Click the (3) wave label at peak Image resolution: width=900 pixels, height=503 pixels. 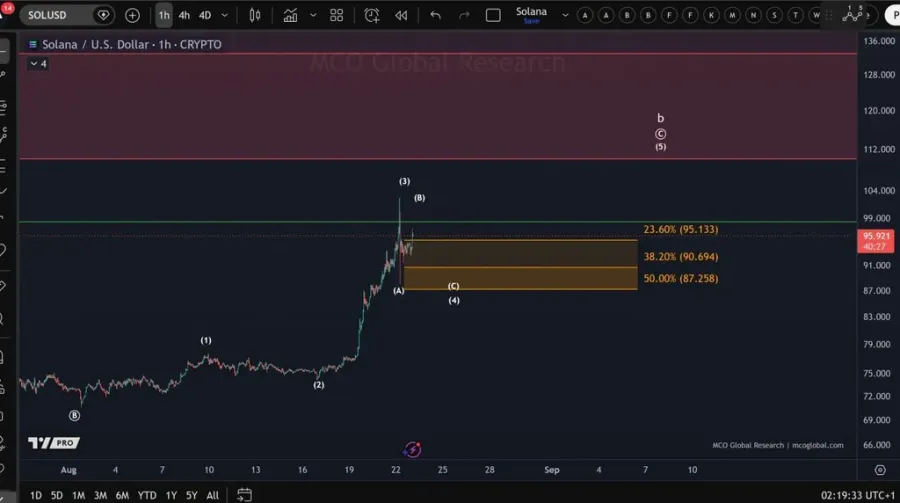point(405,181)
